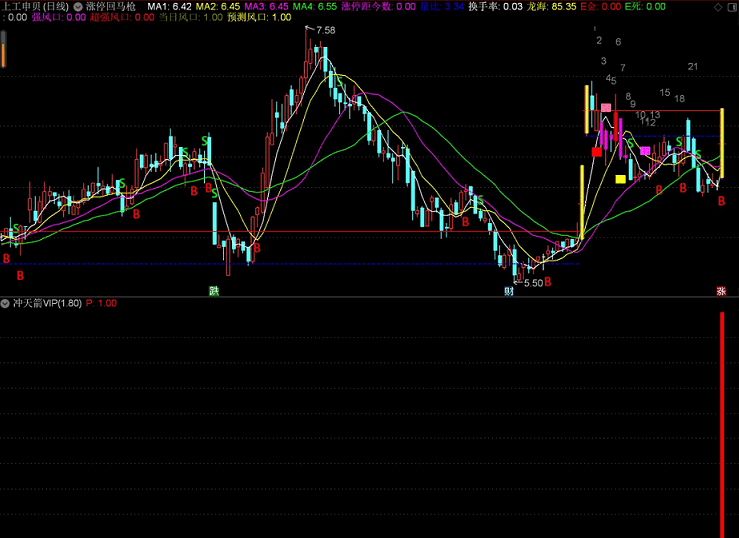Click the tall red 冲天箭 signal bar

click(722, 424)
